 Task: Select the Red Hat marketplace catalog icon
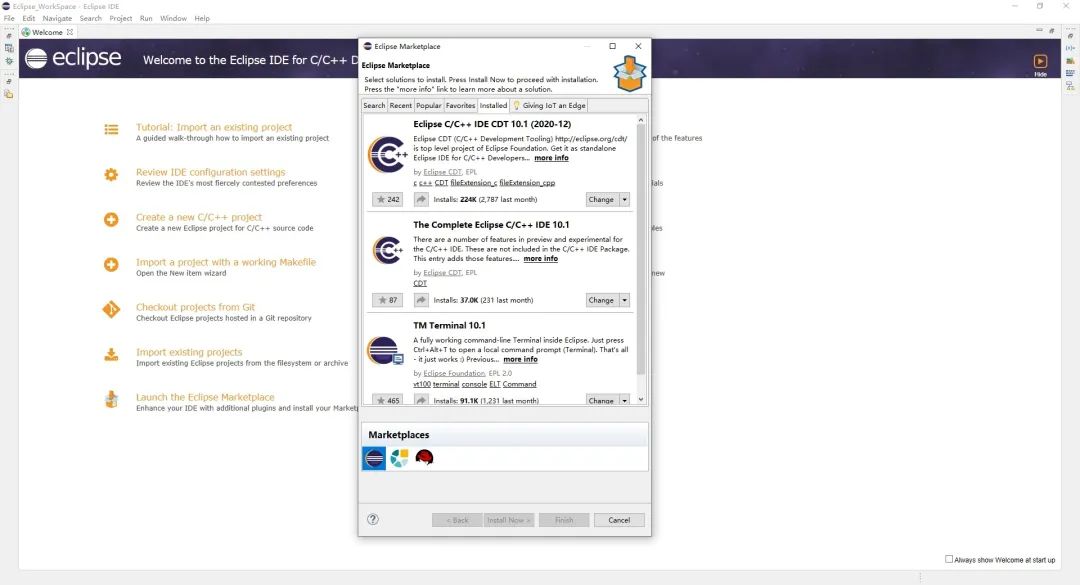pos(424,458)
